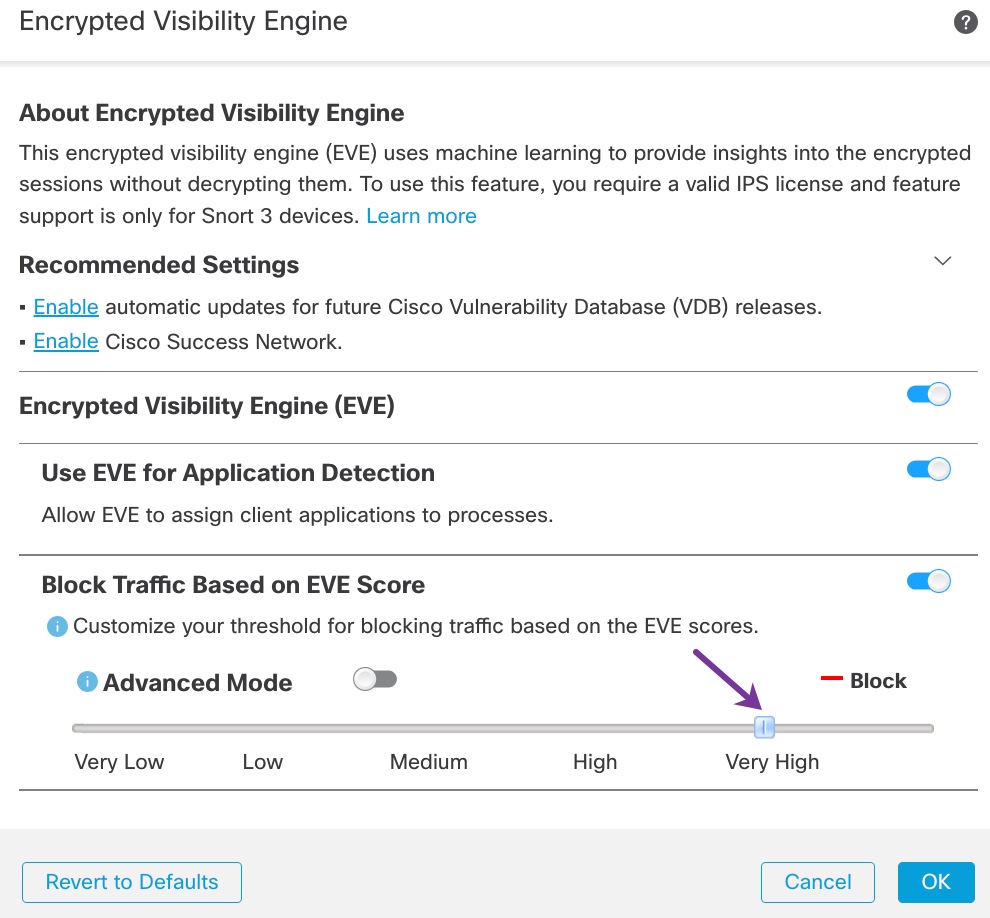Screen dimensions: 990x918
Task: Disable the Encrypted Visibility Engine (EVE) toggle
Action: tap(928, 394)
